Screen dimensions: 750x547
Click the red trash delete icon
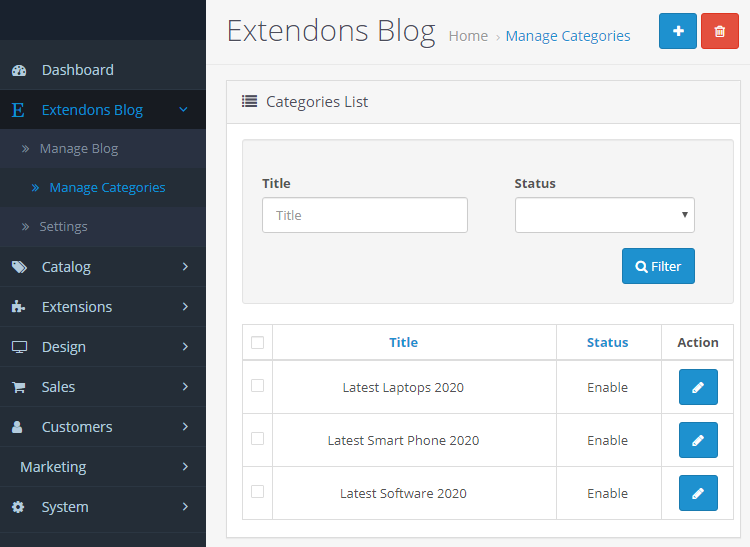719,31
